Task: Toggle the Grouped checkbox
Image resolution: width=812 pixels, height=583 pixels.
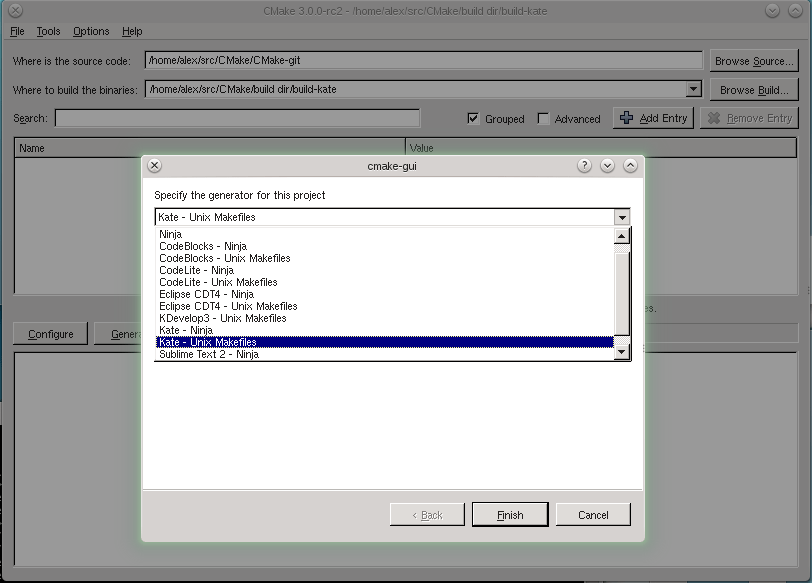Action: tap(473, 119)
